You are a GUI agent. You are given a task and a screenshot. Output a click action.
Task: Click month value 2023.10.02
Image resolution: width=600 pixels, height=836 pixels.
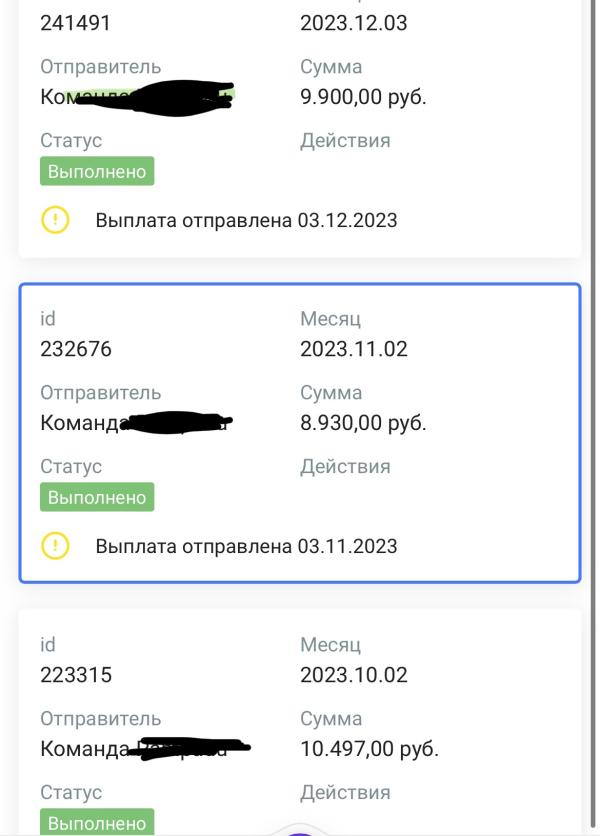click(x=354, y=674)
